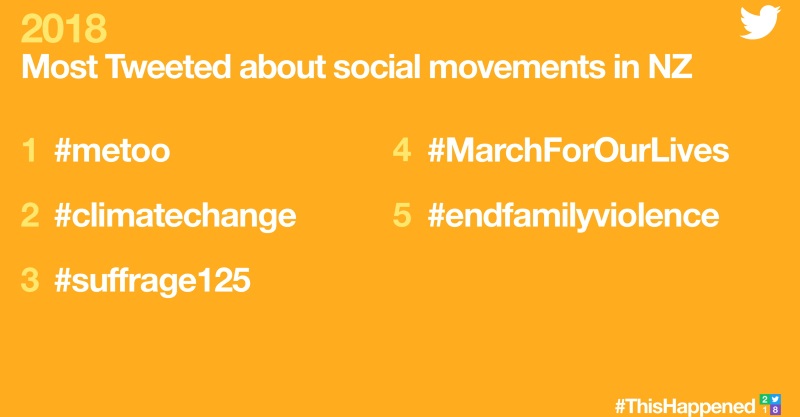
Task: Open the #climatechange hashtag
Action: click(175, 216)
